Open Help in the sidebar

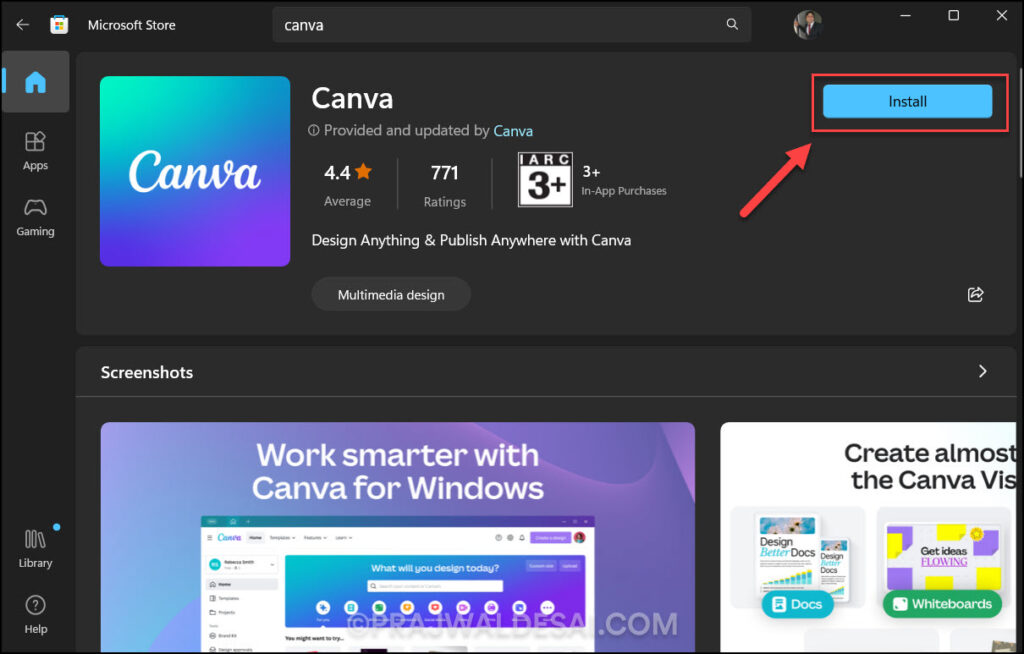click(35, 615)
